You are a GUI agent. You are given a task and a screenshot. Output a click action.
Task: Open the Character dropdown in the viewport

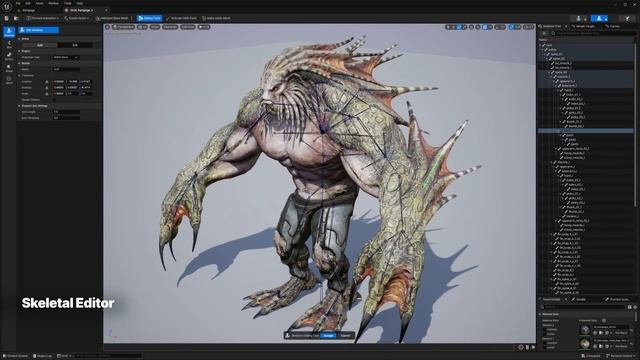pyautogui.click(x=170, y=27)
